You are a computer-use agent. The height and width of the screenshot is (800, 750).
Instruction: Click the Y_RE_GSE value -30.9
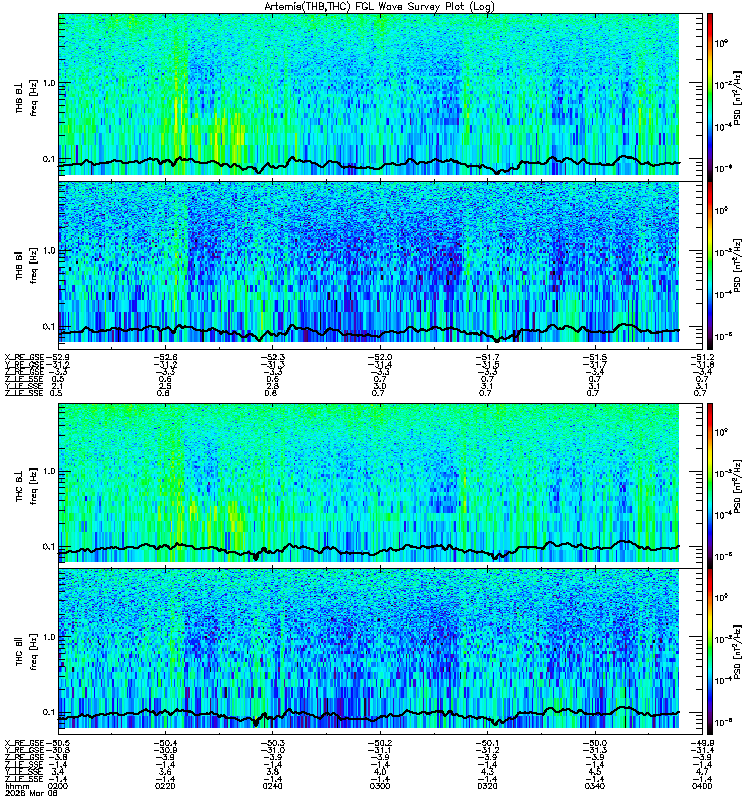(x=165, y=750)
